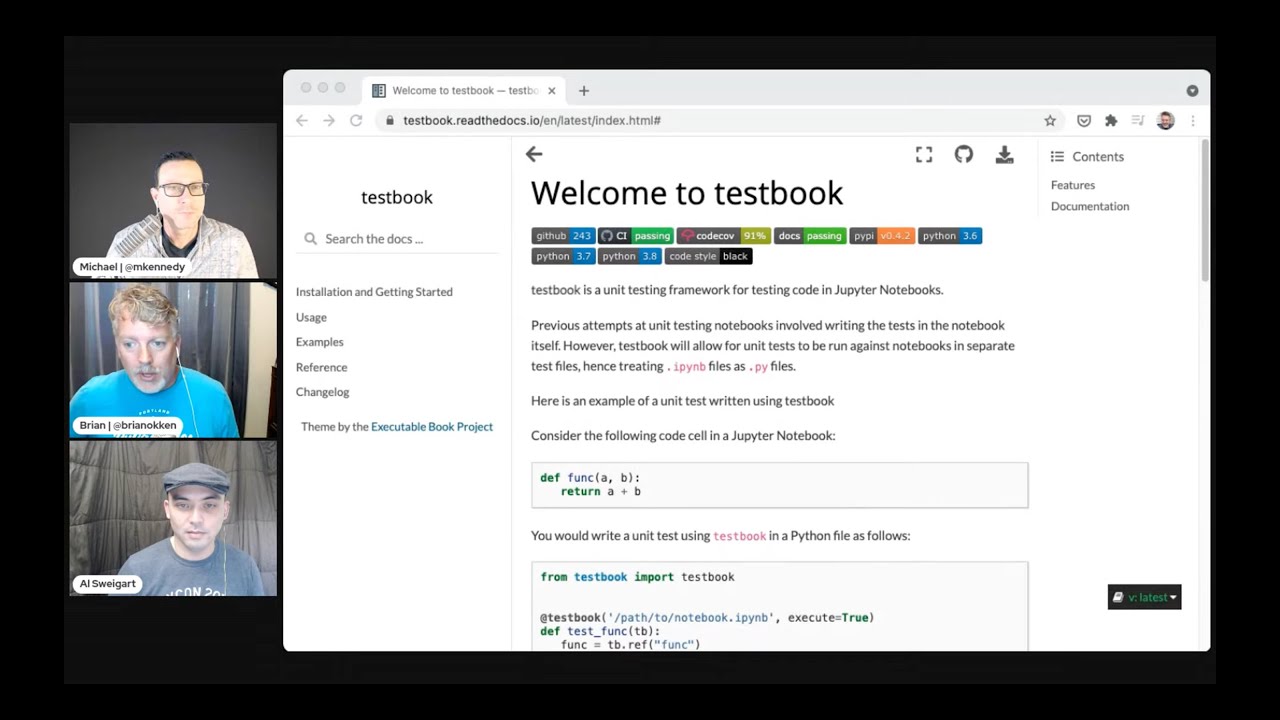The image size is (1280, 720).
Task: Click the docs passing badge
Action: pyautogui.click(x=810, y=236)
